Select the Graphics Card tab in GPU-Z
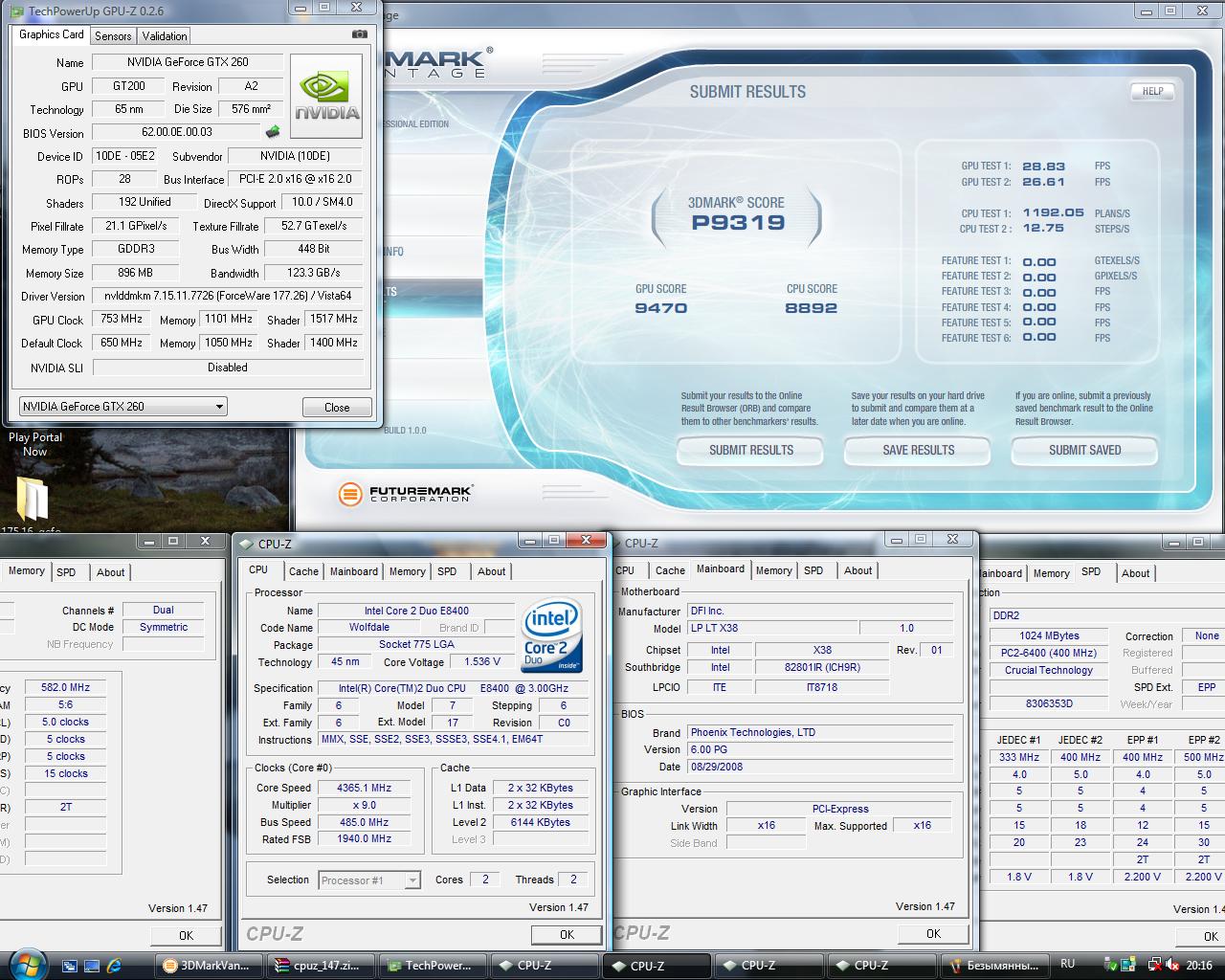The image size is (1225, 980). click(x=52, y=34)
